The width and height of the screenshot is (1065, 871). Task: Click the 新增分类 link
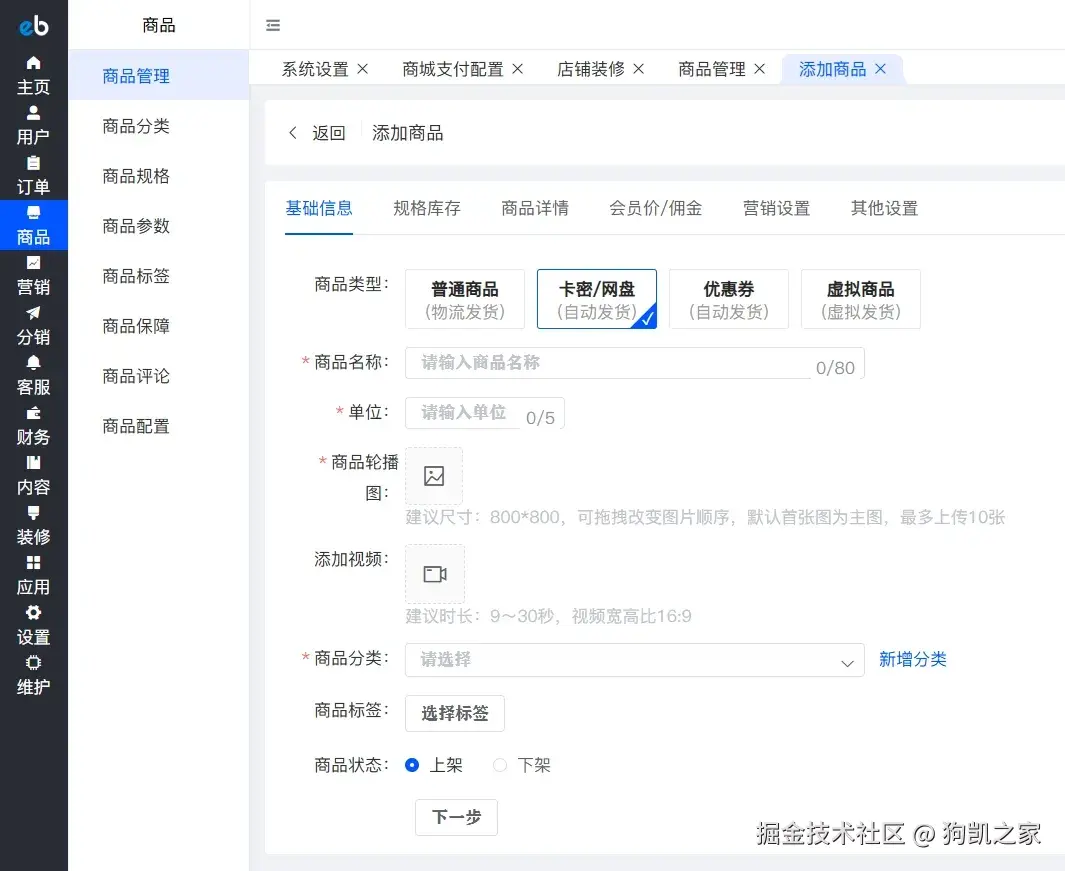pos(912,660)
